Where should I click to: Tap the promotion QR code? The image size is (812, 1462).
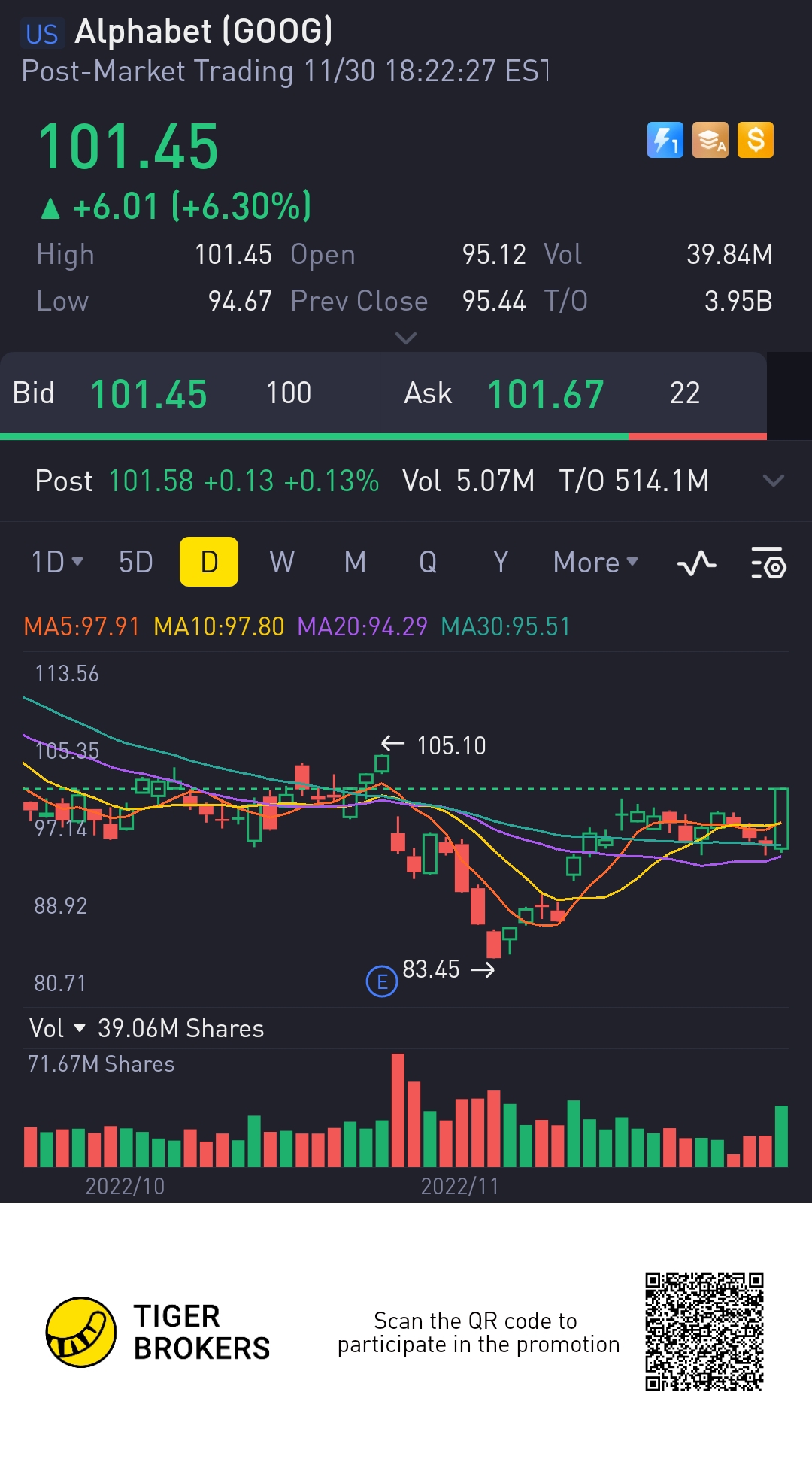tap(704, 1332)
